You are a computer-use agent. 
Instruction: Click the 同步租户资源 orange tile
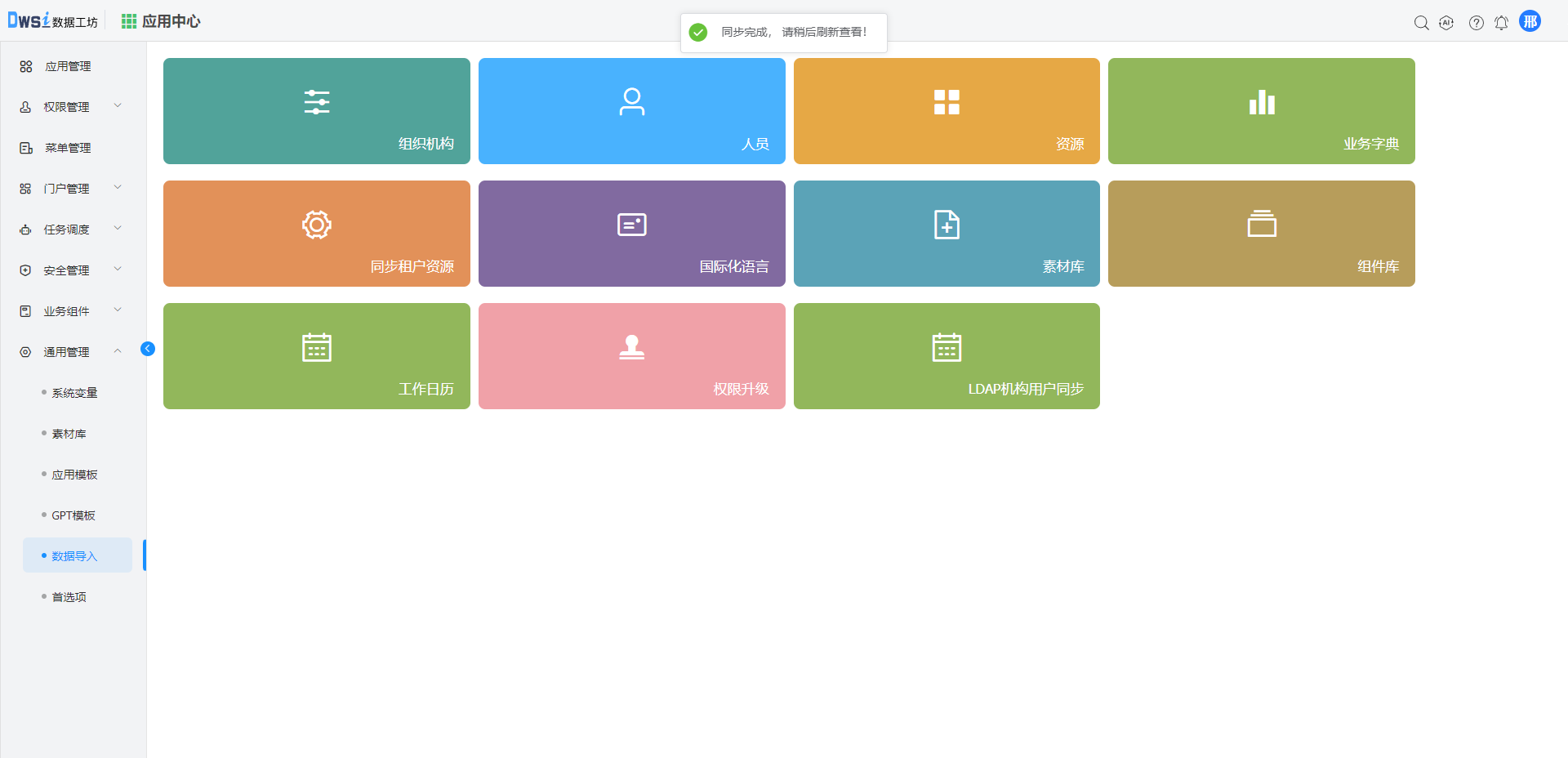[316, 234]
